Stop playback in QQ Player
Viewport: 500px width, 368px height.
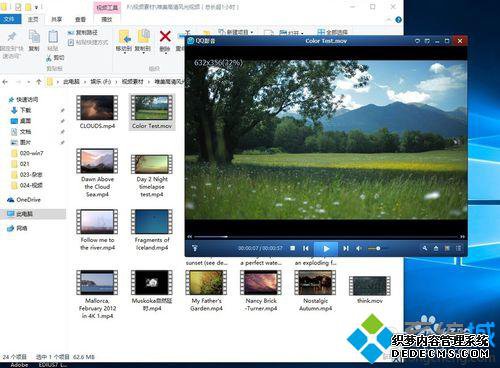(293, 248)
